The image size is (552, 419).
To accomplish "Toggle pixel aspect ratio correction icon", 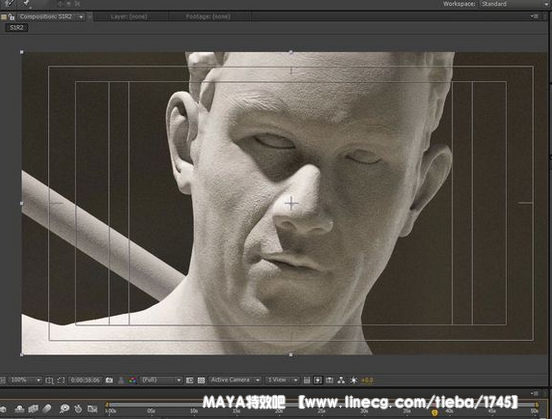I will (x=307, y=380).
